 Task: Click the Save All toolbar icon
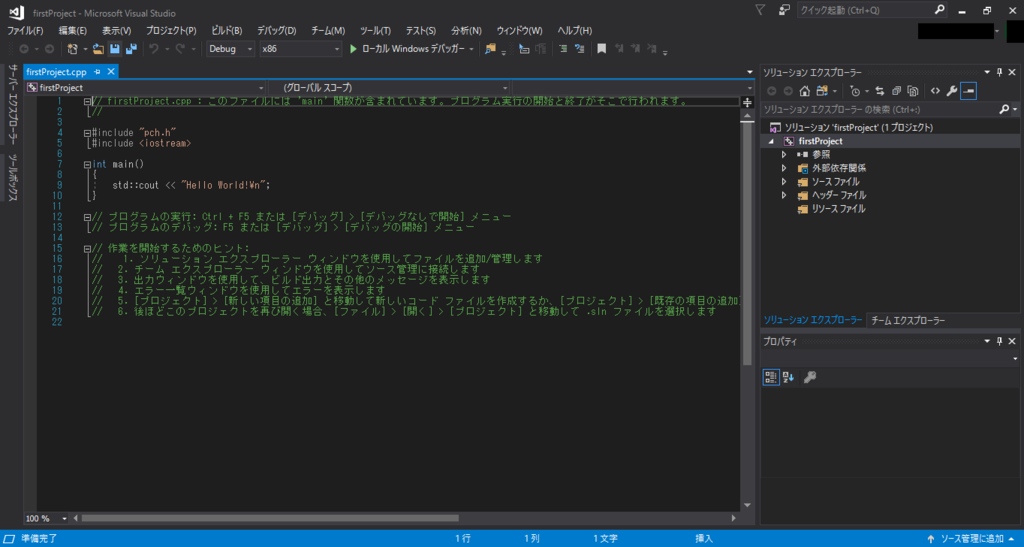[x=131, y=49]
